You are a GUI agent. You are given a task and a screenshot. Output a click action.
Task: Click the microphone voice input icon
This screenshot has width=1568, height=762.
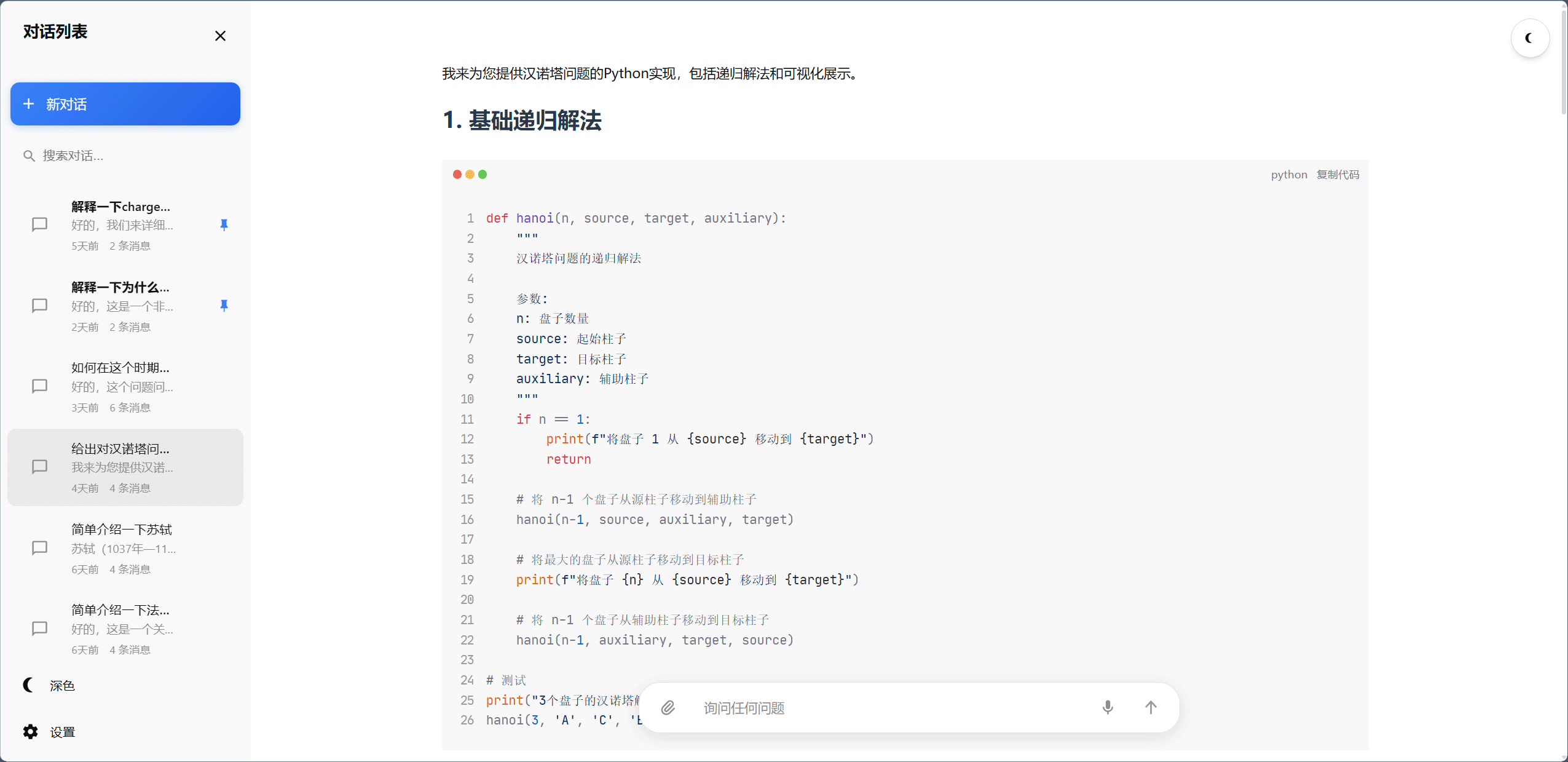[1108, 707]
